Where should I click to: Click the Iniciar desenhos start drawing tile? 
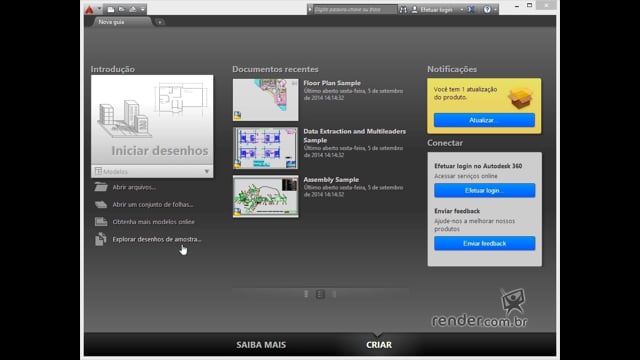152,120
